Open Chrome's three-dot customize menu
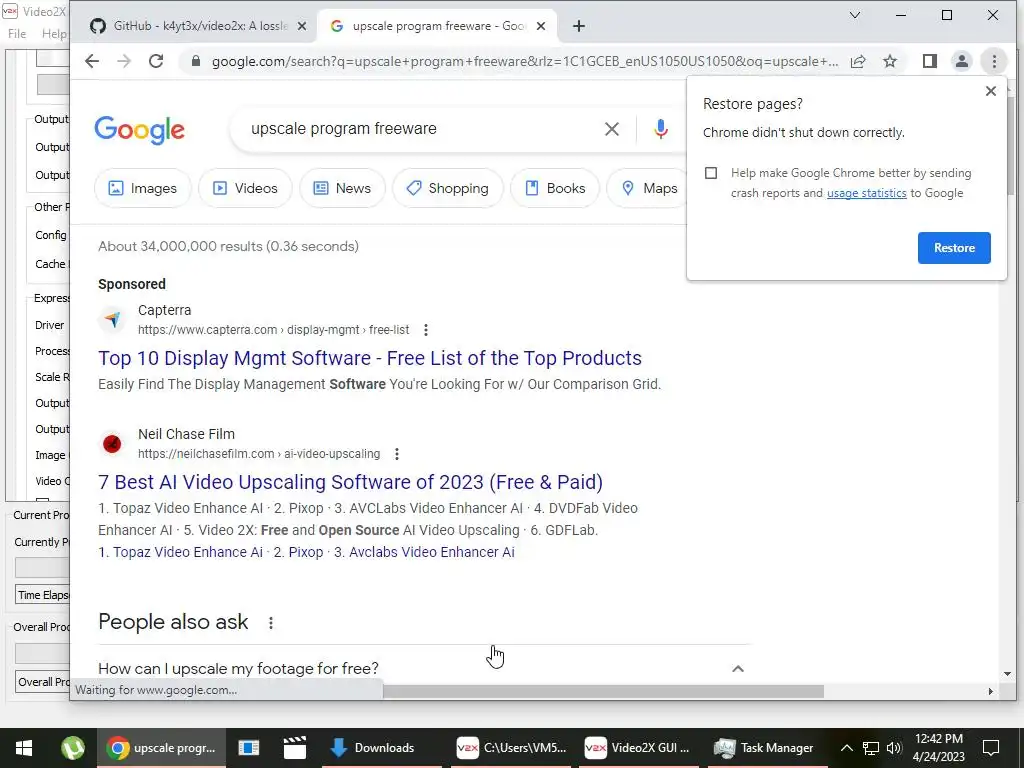The image size is (1024, 768). (x=994, y=61)
